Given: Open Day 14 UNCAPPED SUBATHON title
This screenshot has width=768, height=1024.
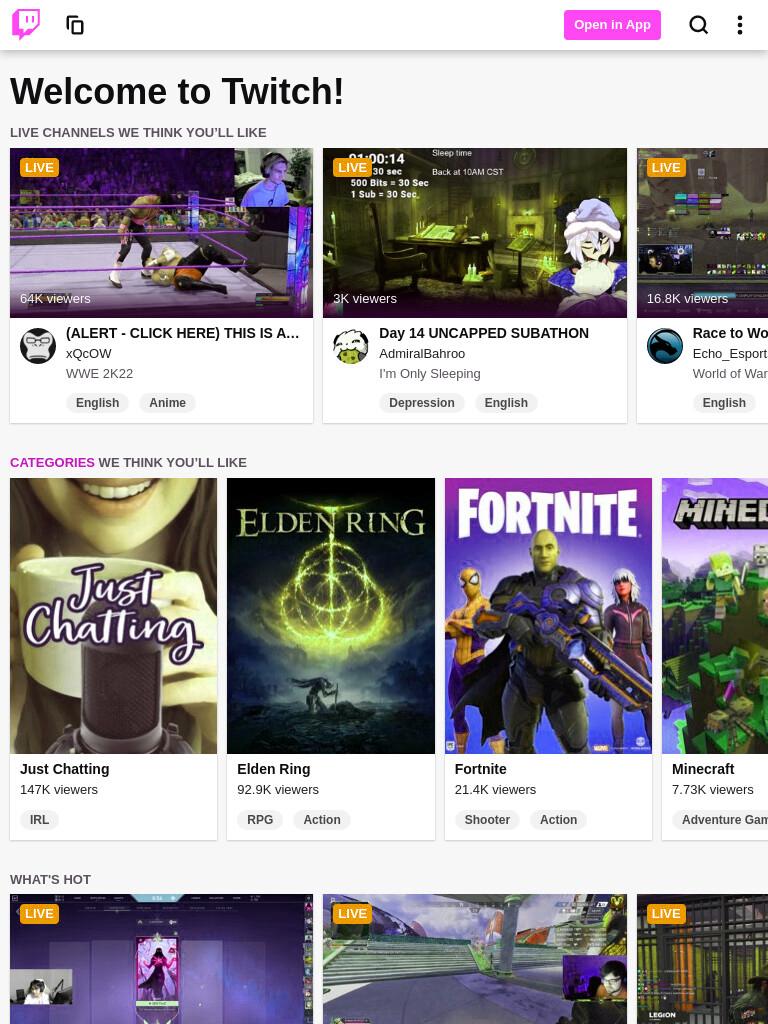Looking at the screenshot, I should (484, 333).
